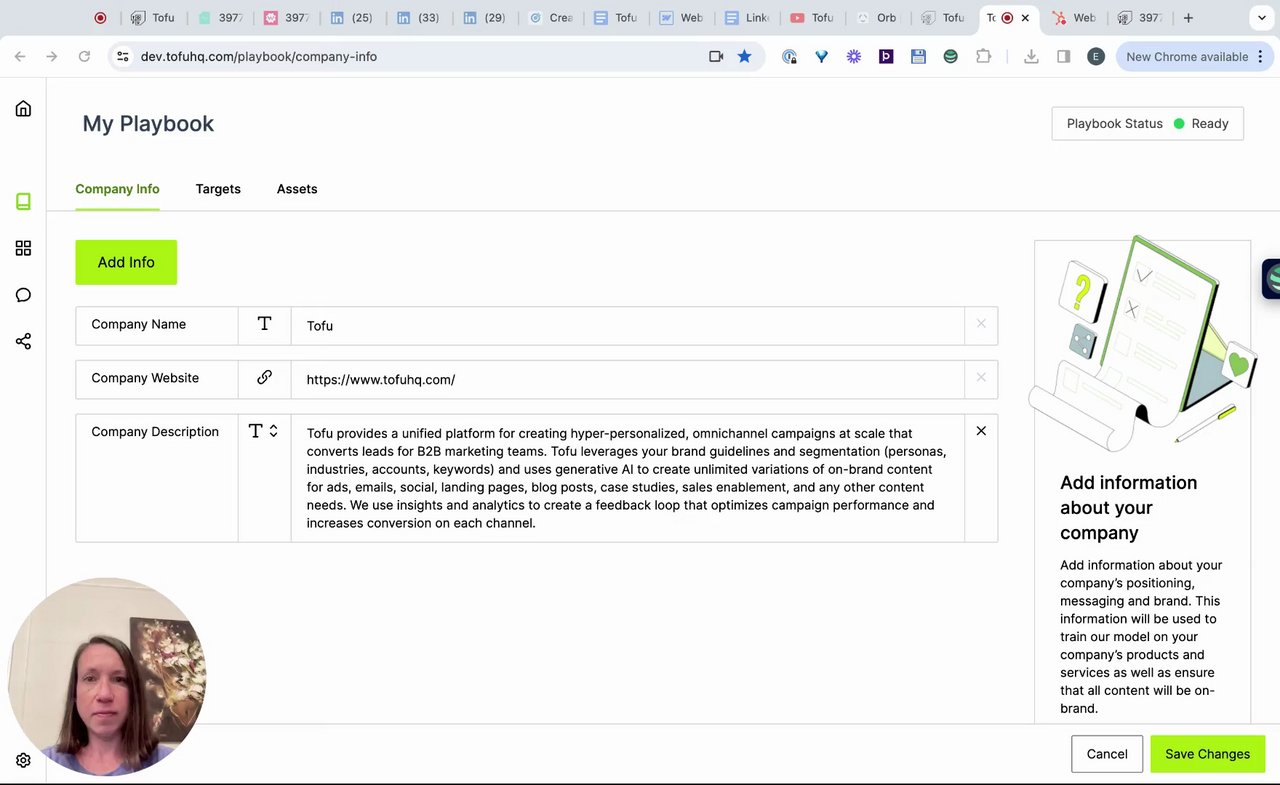Switch to the Assets tab
This screenshot has width=1280, height=785.
point(297,189)
